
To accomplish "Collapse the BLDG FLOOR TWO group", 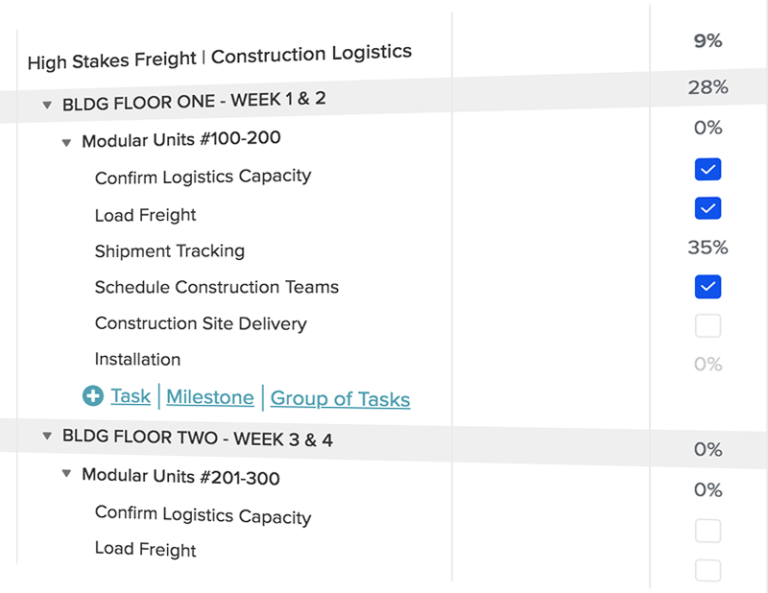I will (47, 435).
